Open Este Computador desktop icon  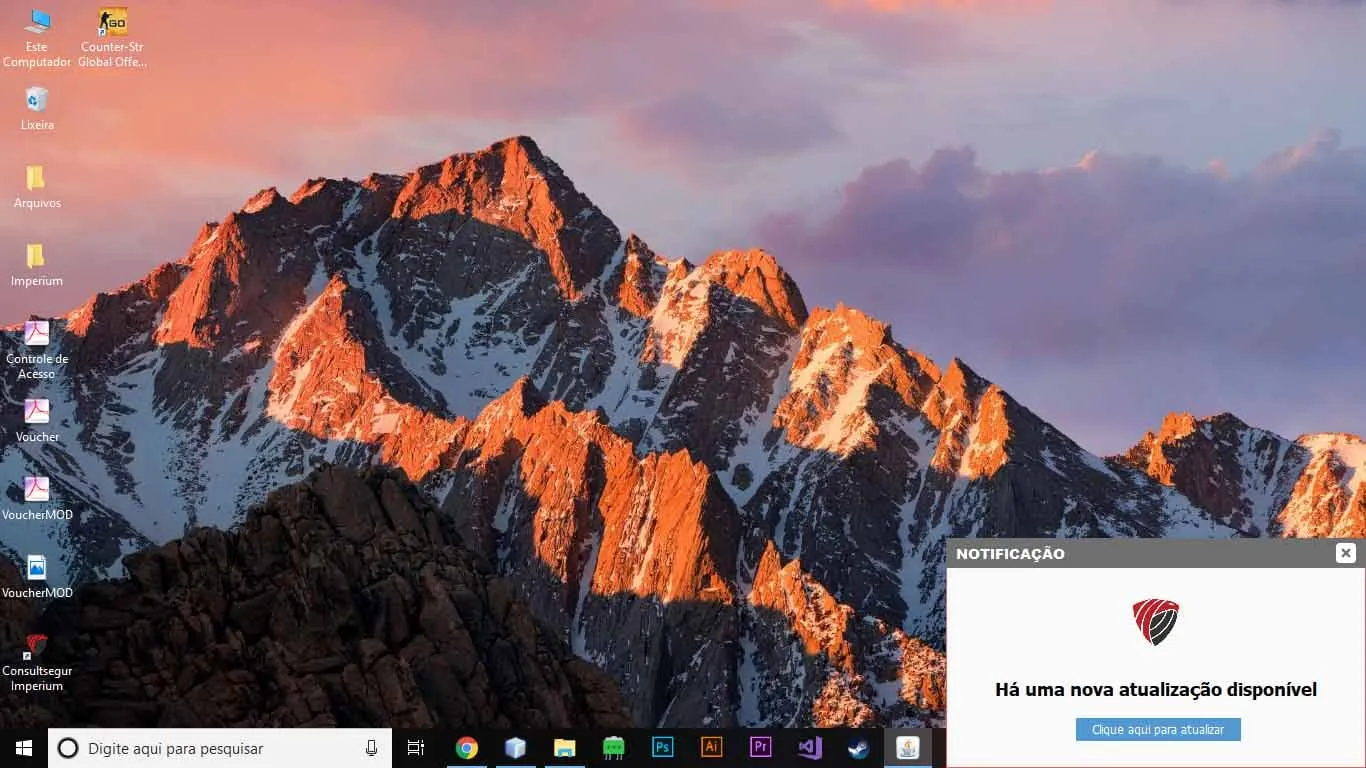pos(37,37)
